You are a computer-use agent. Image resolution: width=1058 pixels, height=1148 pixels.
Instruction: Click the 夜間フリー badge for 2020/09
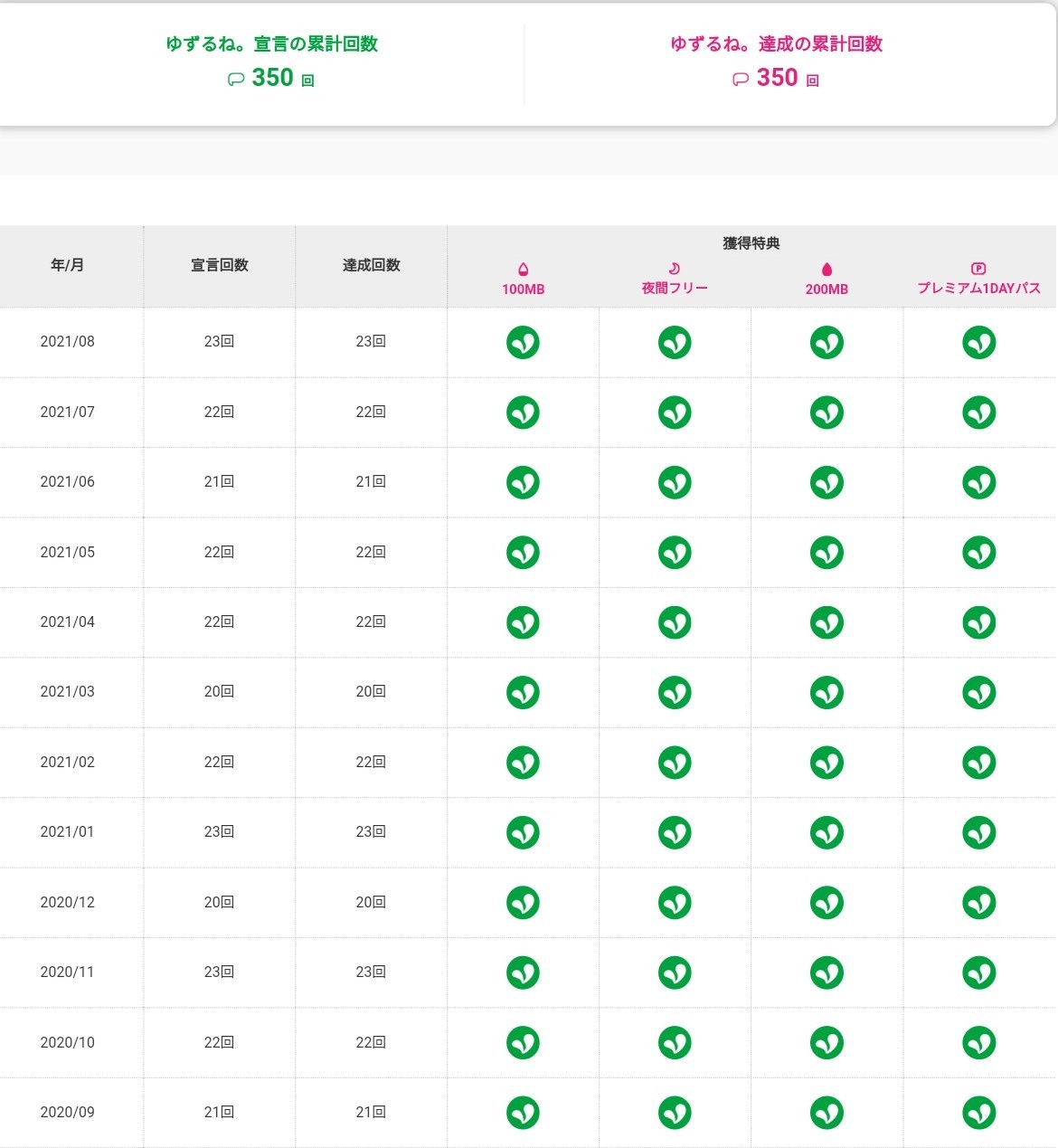pos(675,1113)
